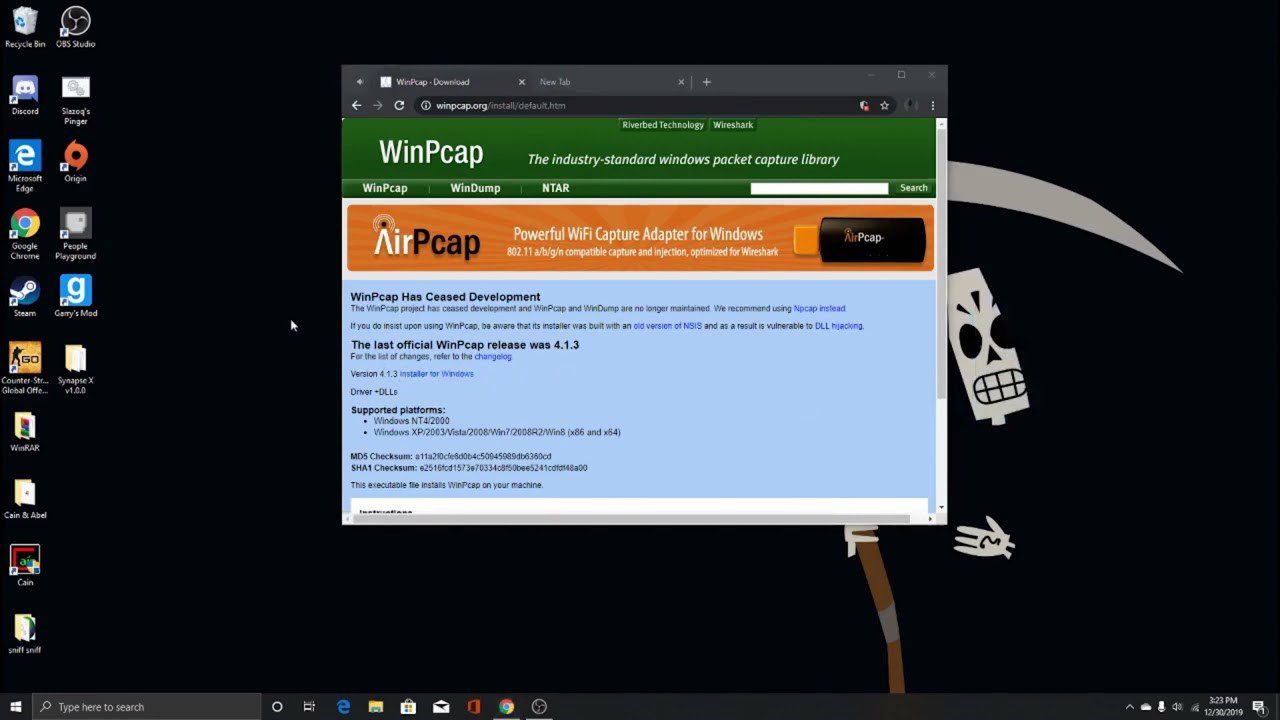The image size is (1280, 720).
Task: Open the Synapse X v1.0.0 shortcut
Action: click(75, 358)
